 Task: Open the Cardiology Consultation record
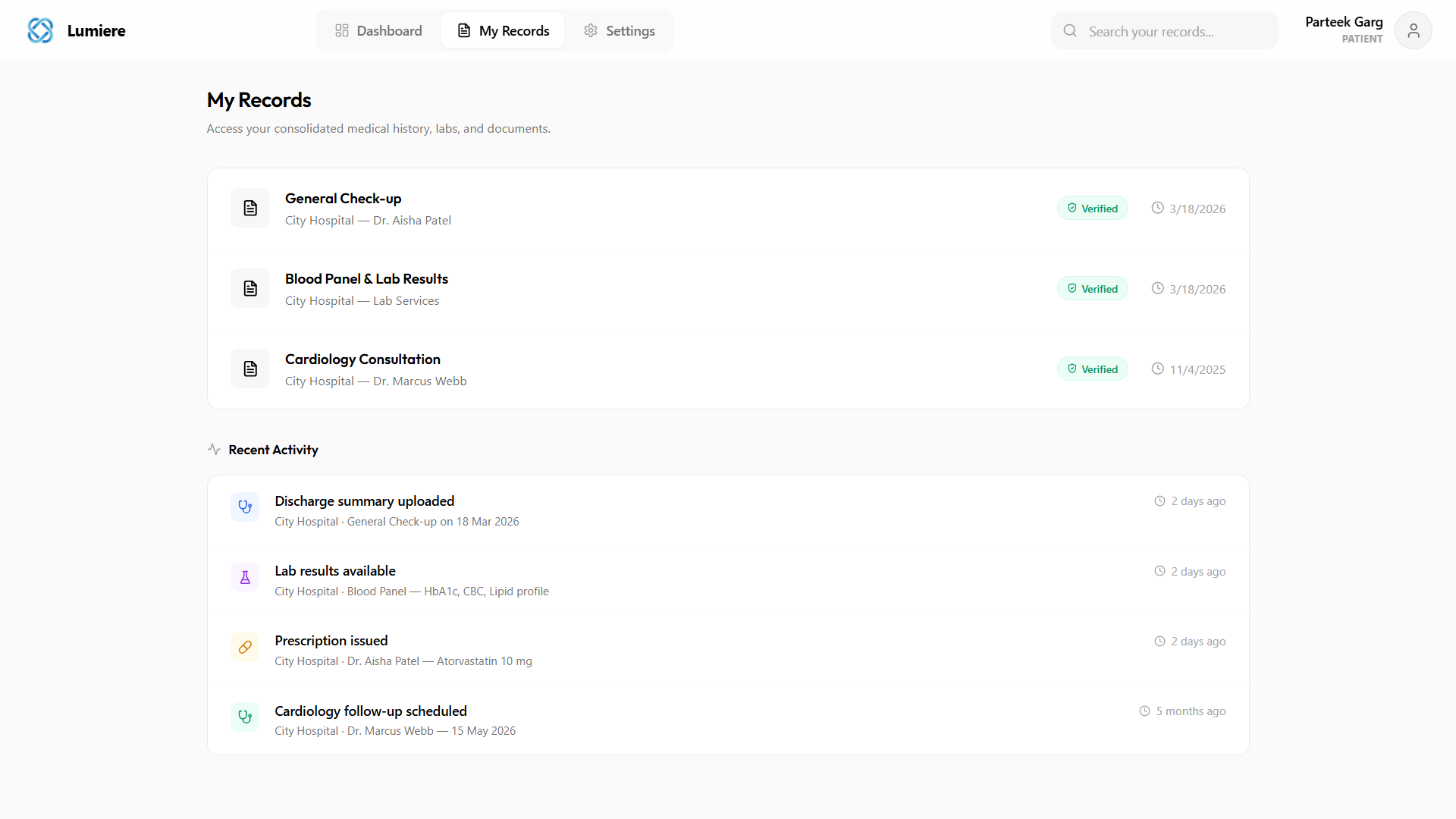728,369
